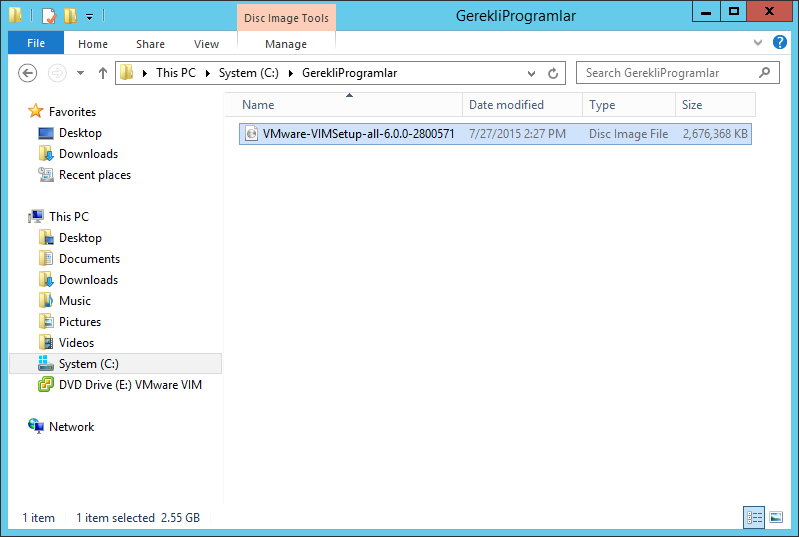
Task: Open Recent places in Favorites
Action: click(95, 175)
